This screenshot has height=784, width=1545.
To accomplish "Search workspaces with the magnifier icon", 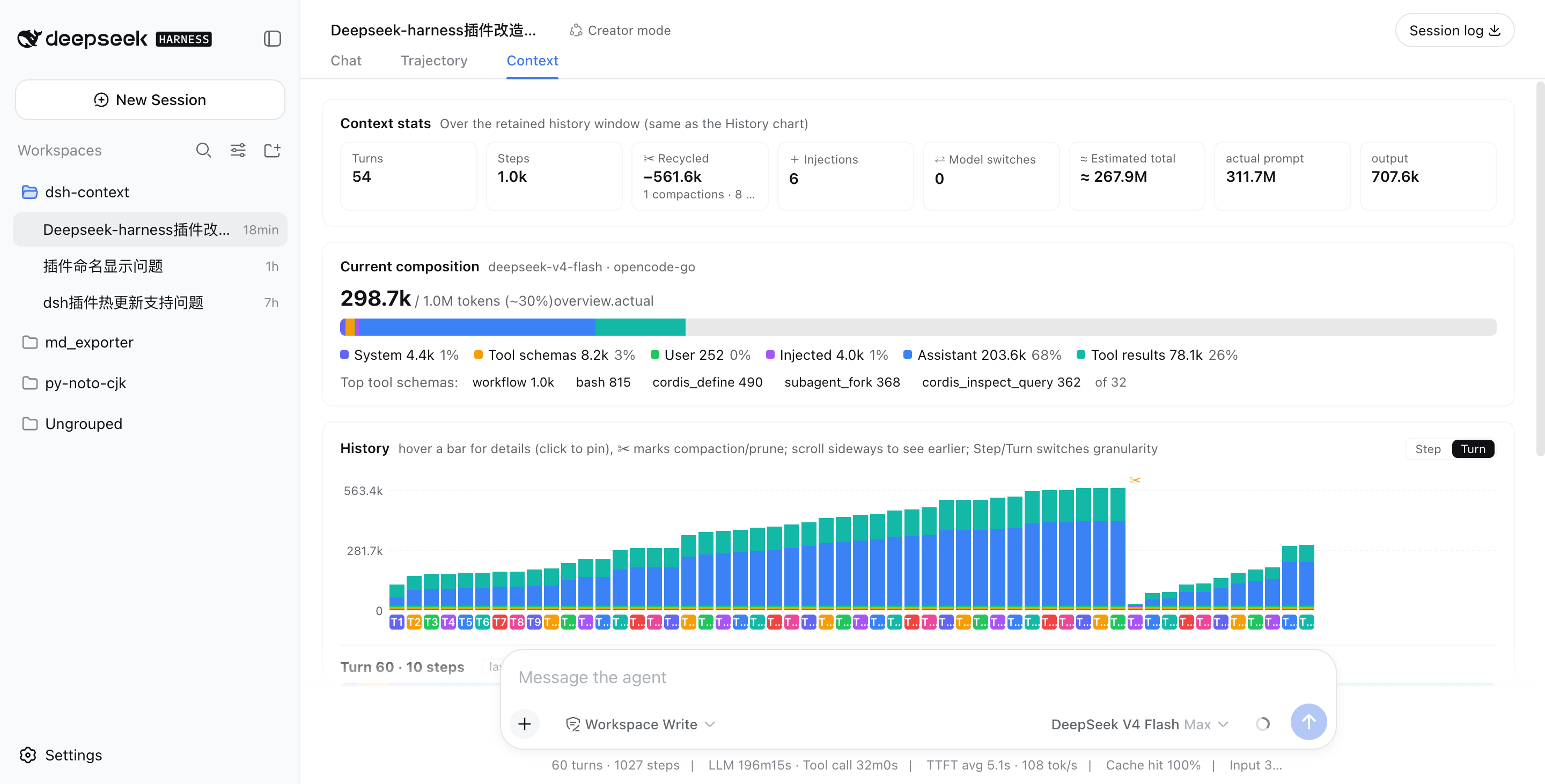I will 203,150.
